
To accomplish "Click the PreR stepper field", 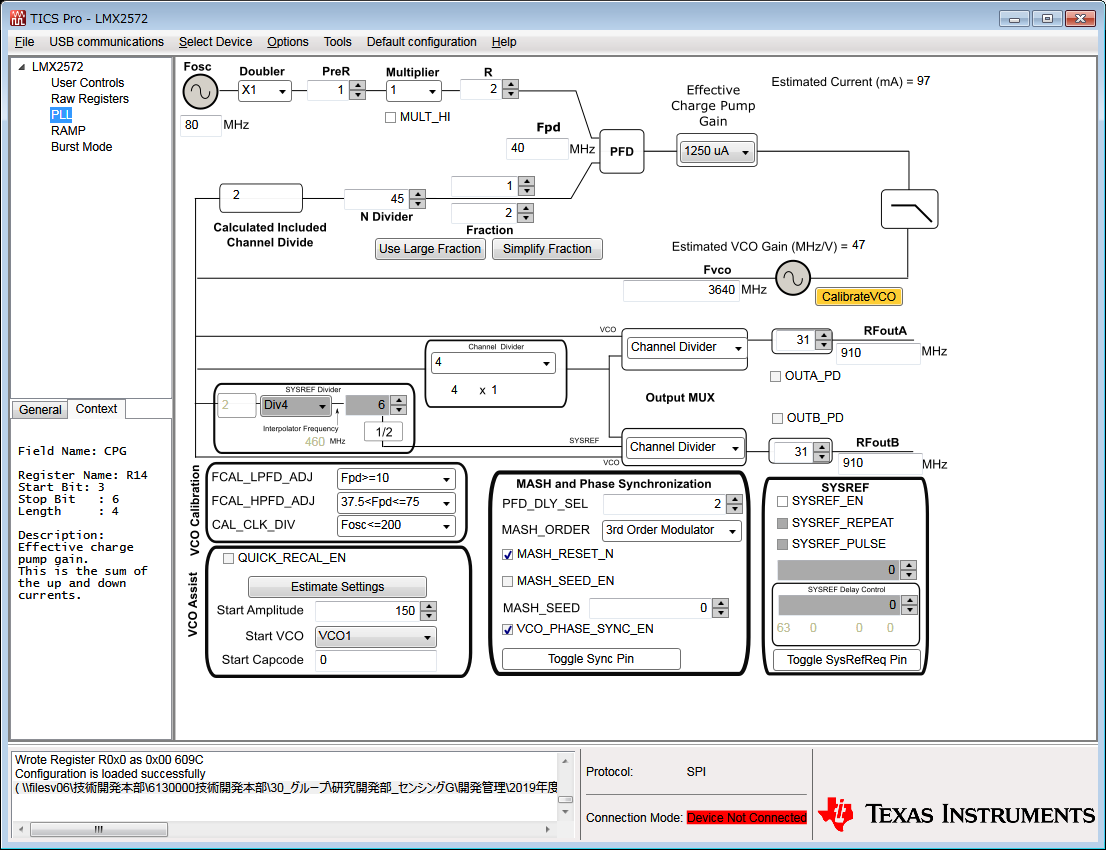I will point(336,90).
